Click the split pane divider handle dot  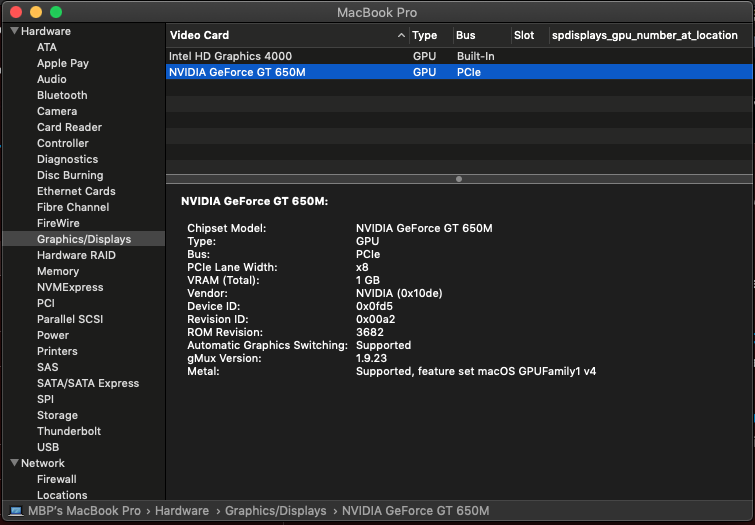459,179
